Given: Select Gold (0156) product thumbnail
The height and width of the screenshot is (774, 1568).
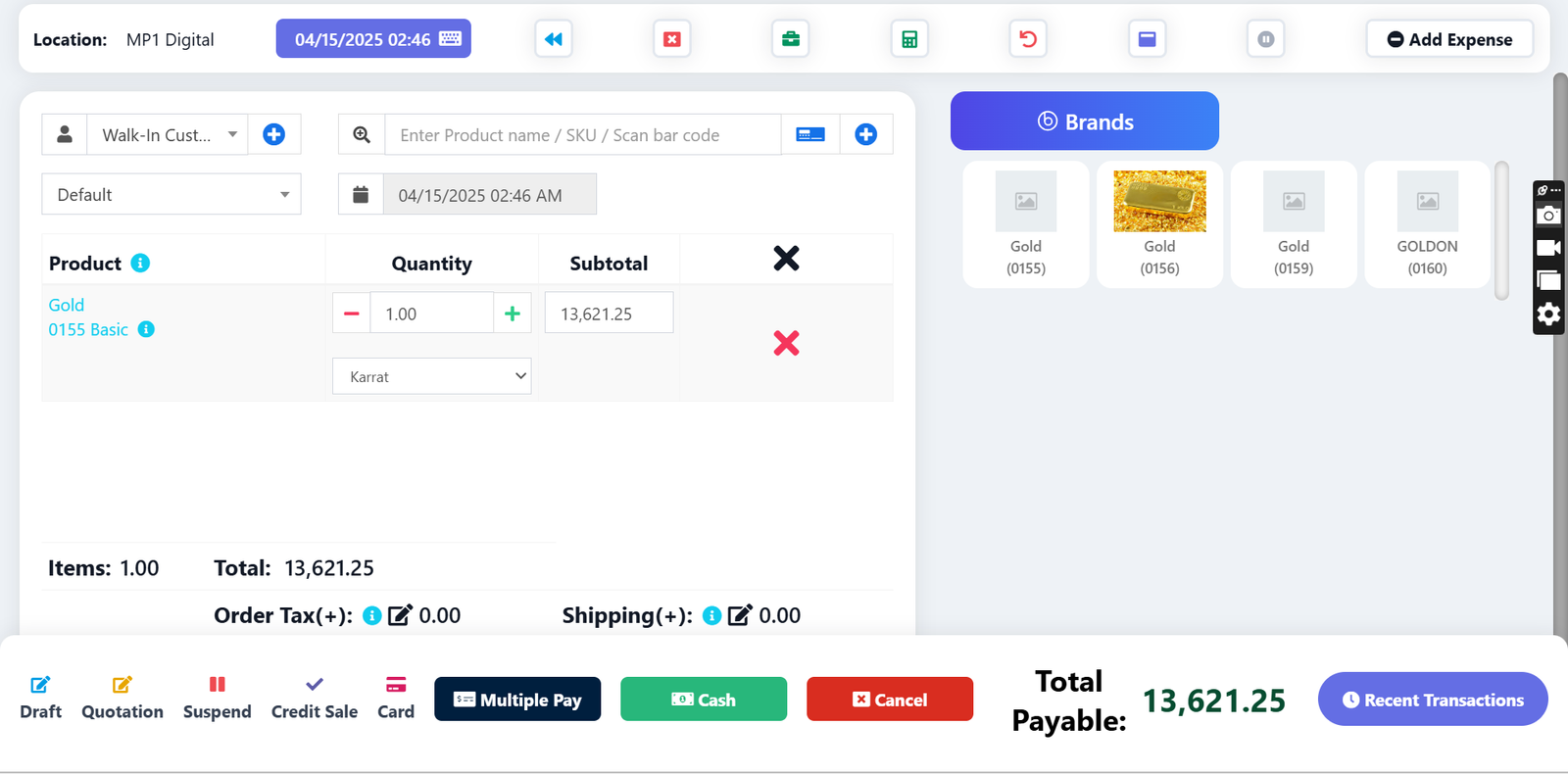Looking at the screenshot, I should pyautogui.click(x=1159, y=224).
